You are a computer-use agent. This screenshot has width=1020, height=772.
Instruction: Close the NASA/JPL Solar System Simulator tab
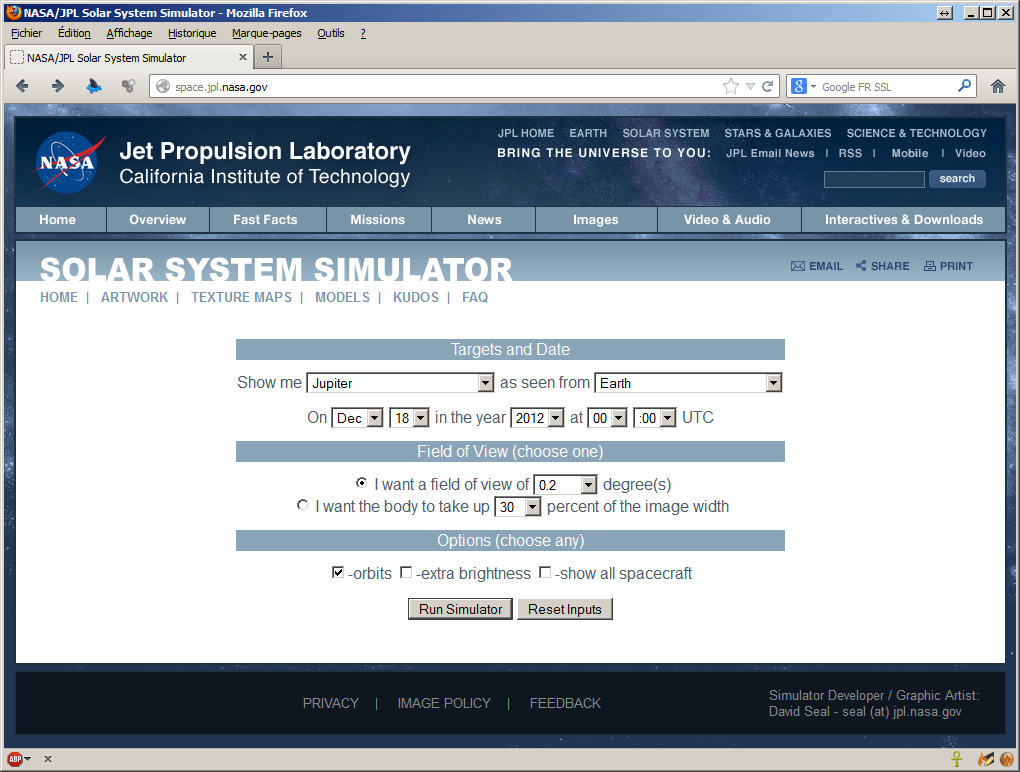(243, 57)
